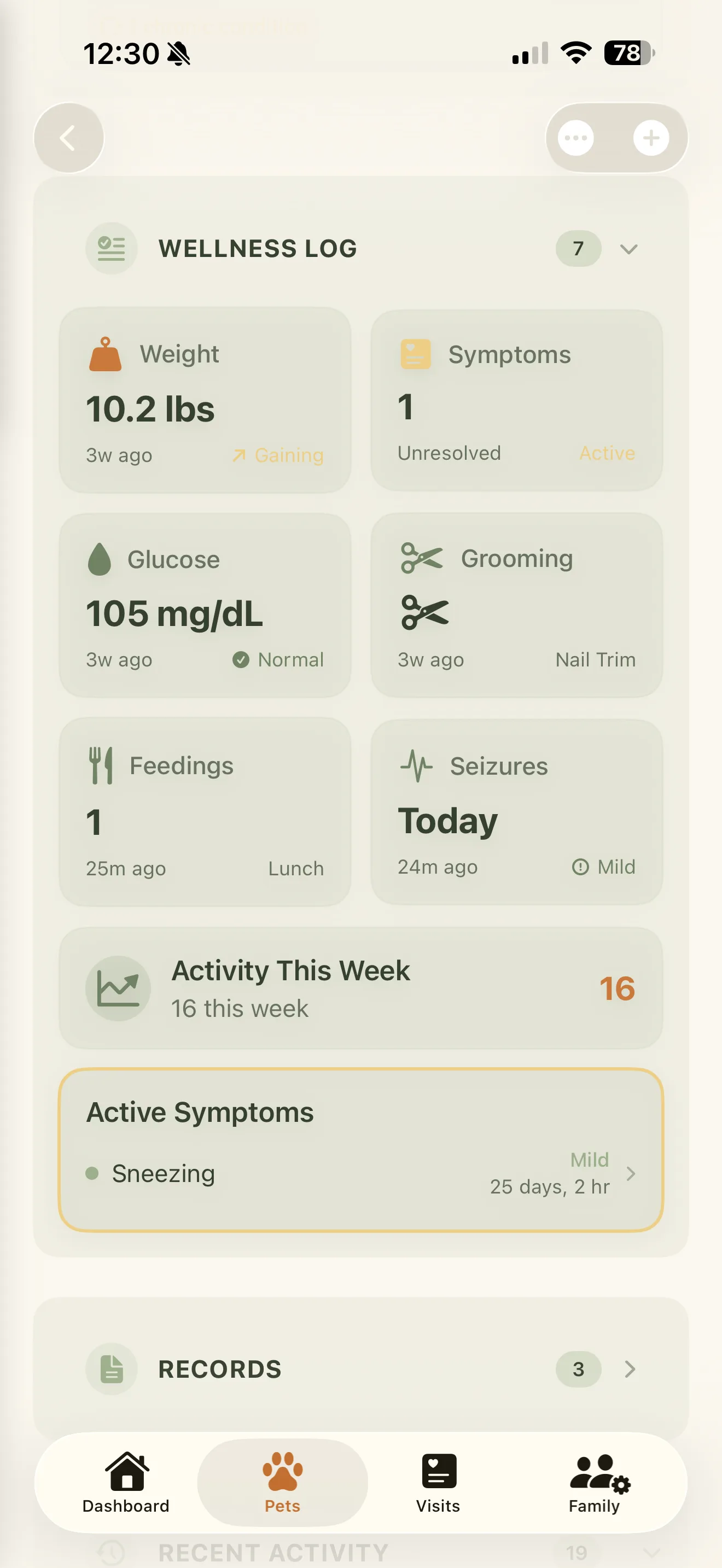Viewport: 722px width, 1568px height.
Task: Select the Pets tab
Action: (x=282, y=1483)
